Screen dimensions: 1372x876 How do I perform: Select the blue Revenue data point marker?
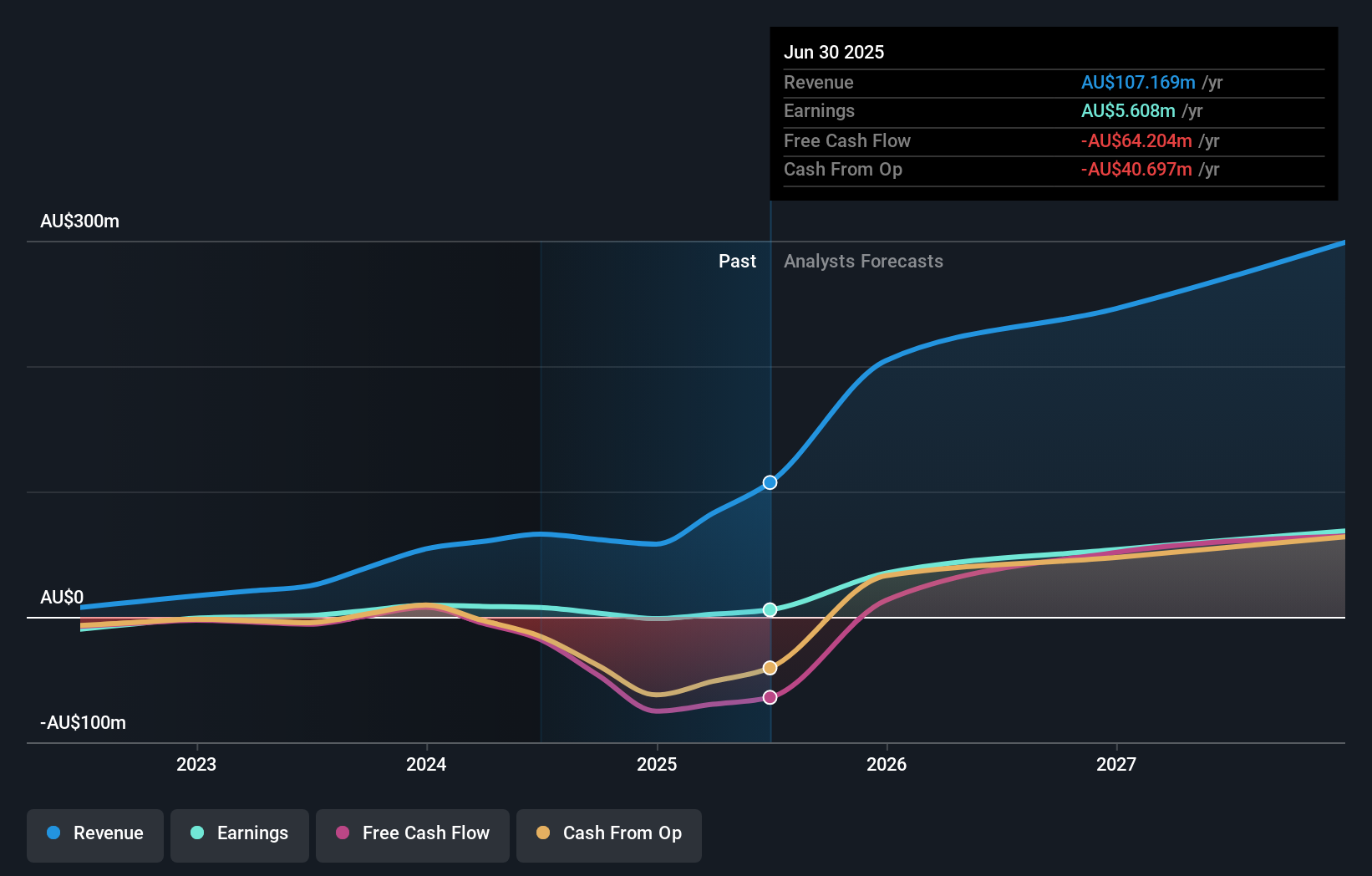[x=770, y=481]
